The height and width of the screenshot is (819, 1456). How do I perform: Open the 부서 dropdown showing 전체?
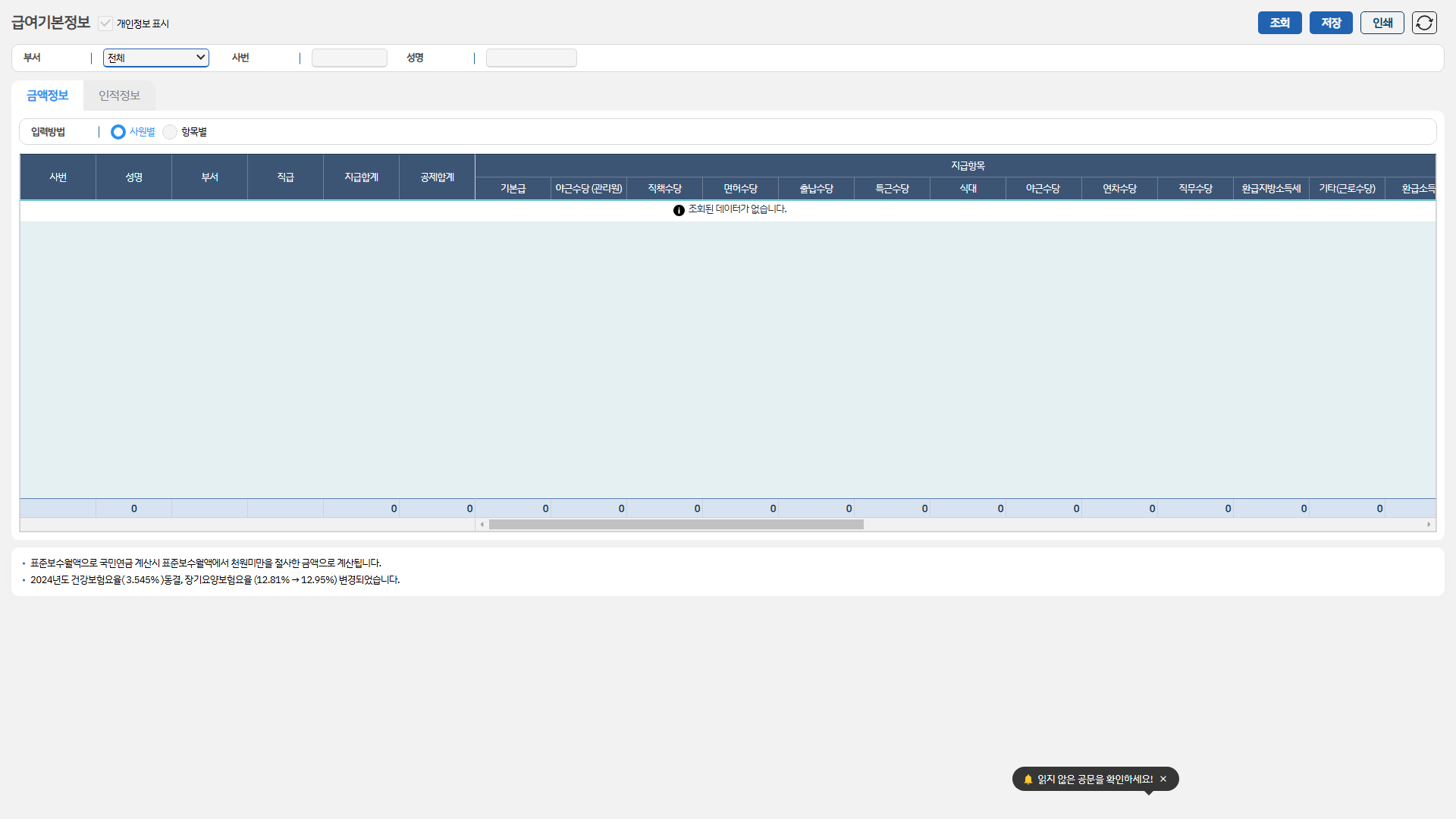tap(156, 58)
